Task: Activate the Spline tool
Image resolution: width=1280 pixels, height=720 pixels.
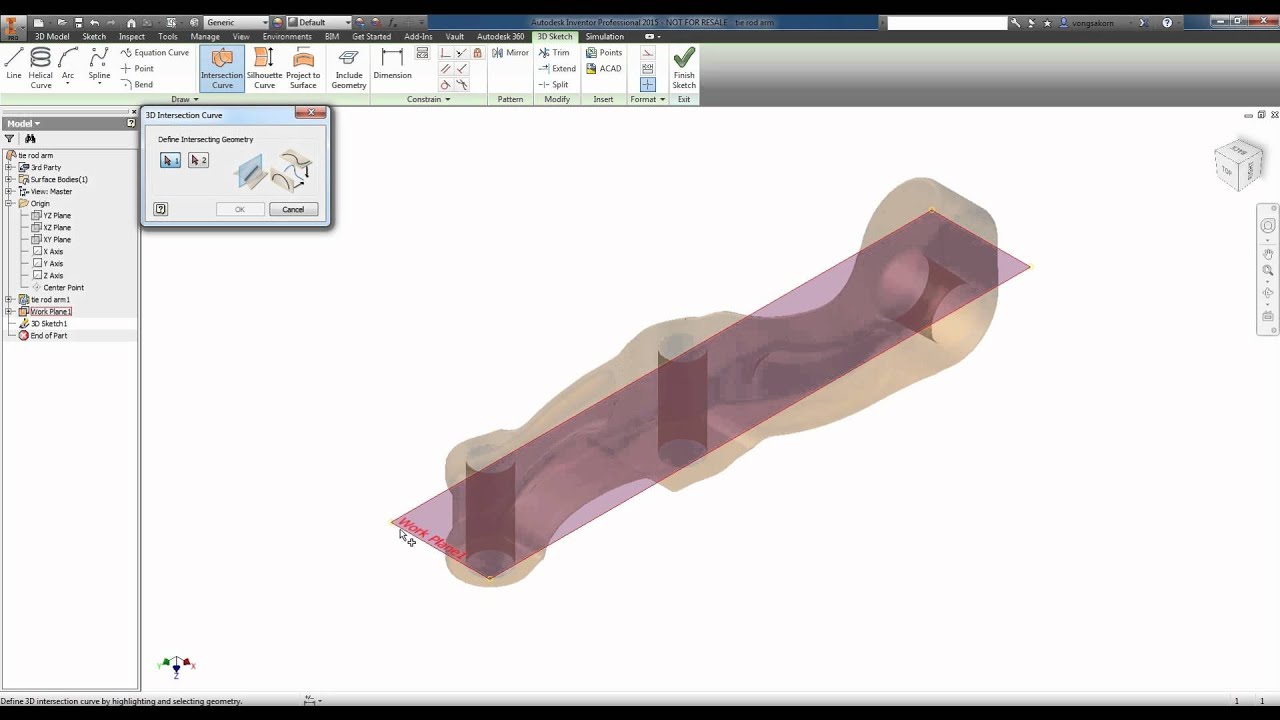Action: (99, 67)
